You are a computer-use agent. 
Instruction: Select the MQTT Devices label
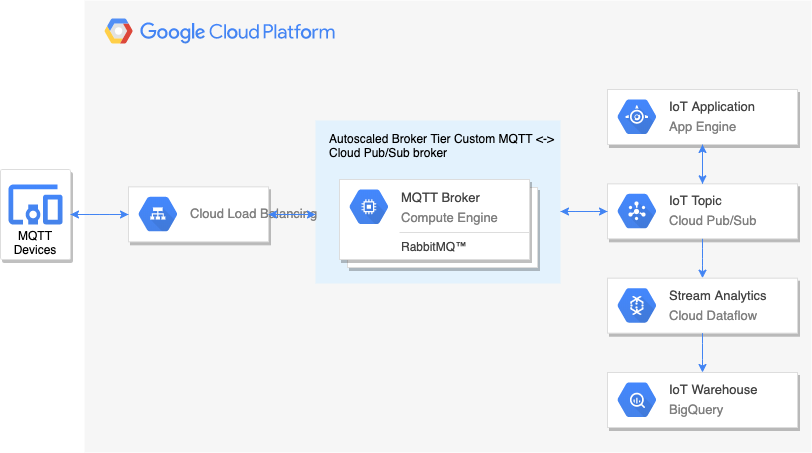click(35, 243)
